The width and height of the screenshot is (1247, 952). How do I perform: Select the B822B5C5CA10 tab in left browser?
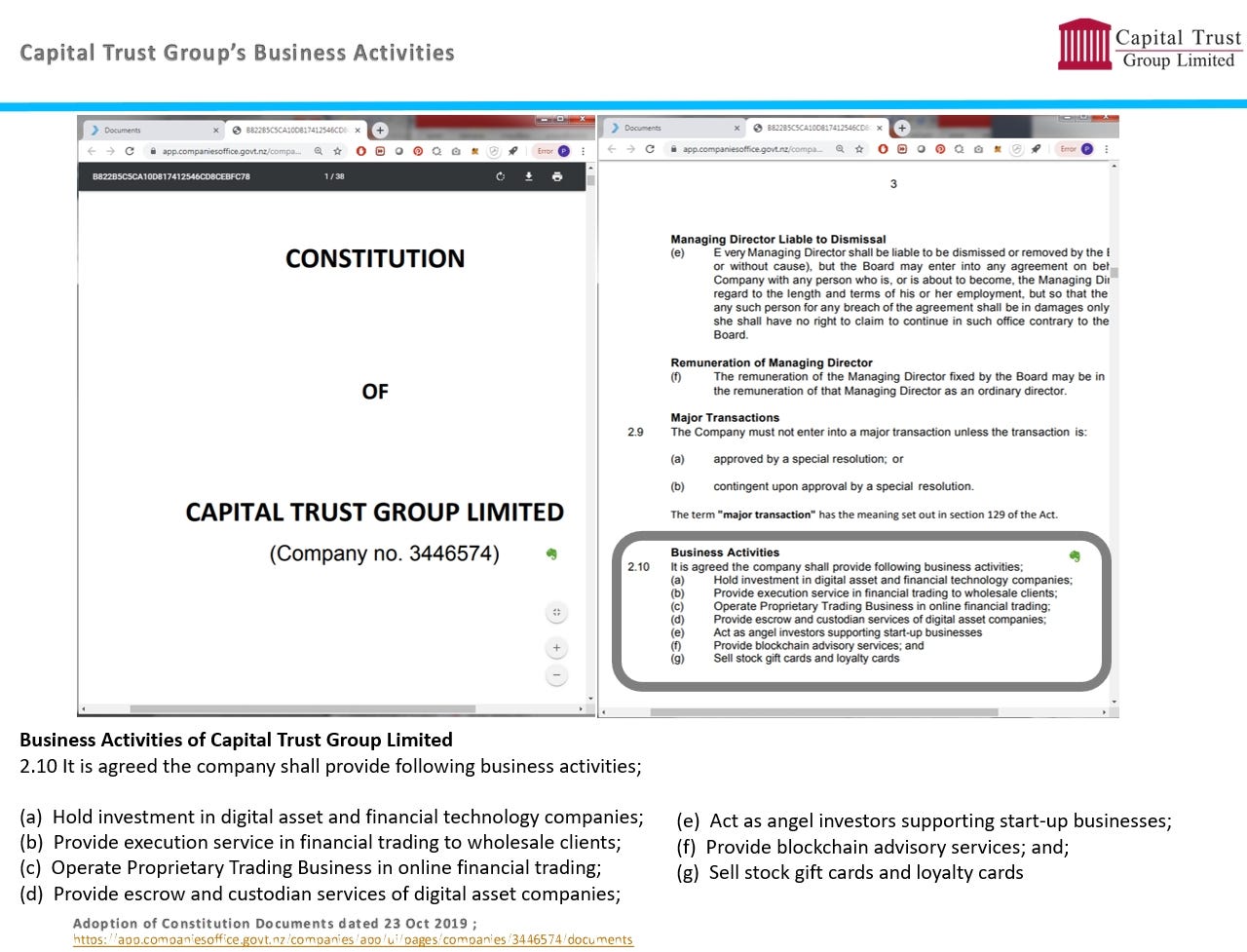click(x=297, y=130)
